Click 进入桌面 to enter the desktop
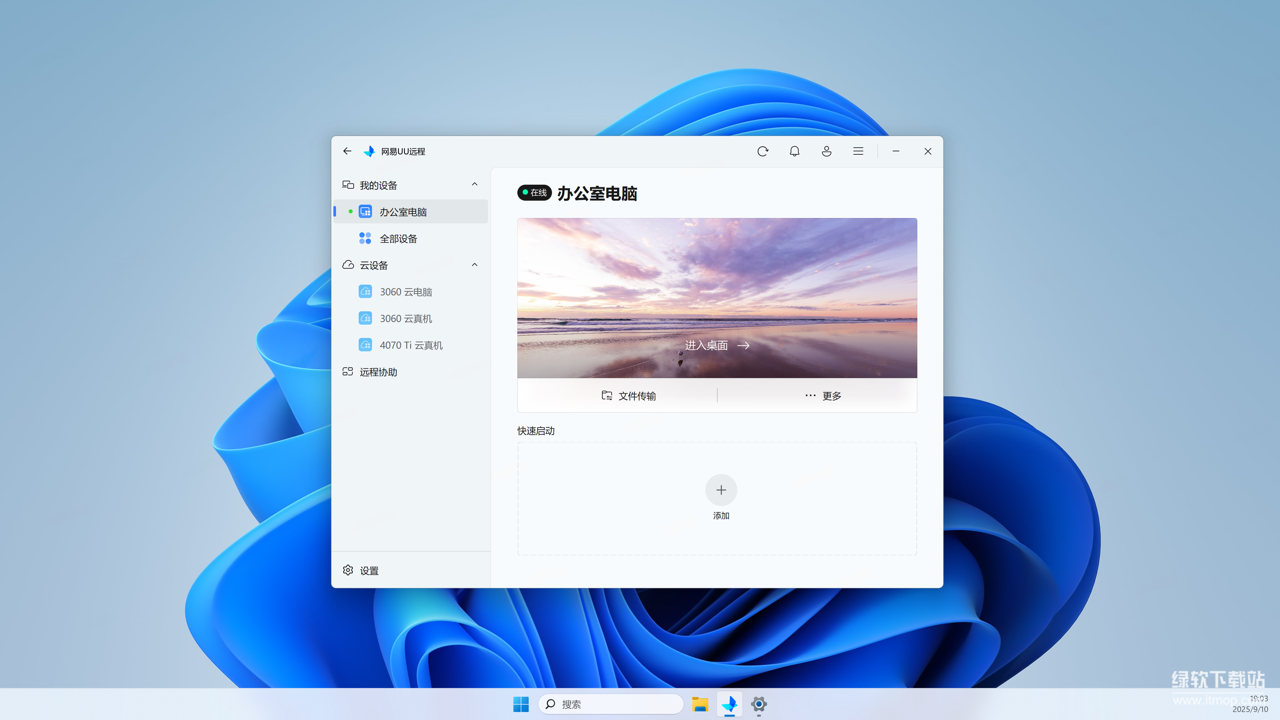The image size is (1280, 720). [716, 344]
